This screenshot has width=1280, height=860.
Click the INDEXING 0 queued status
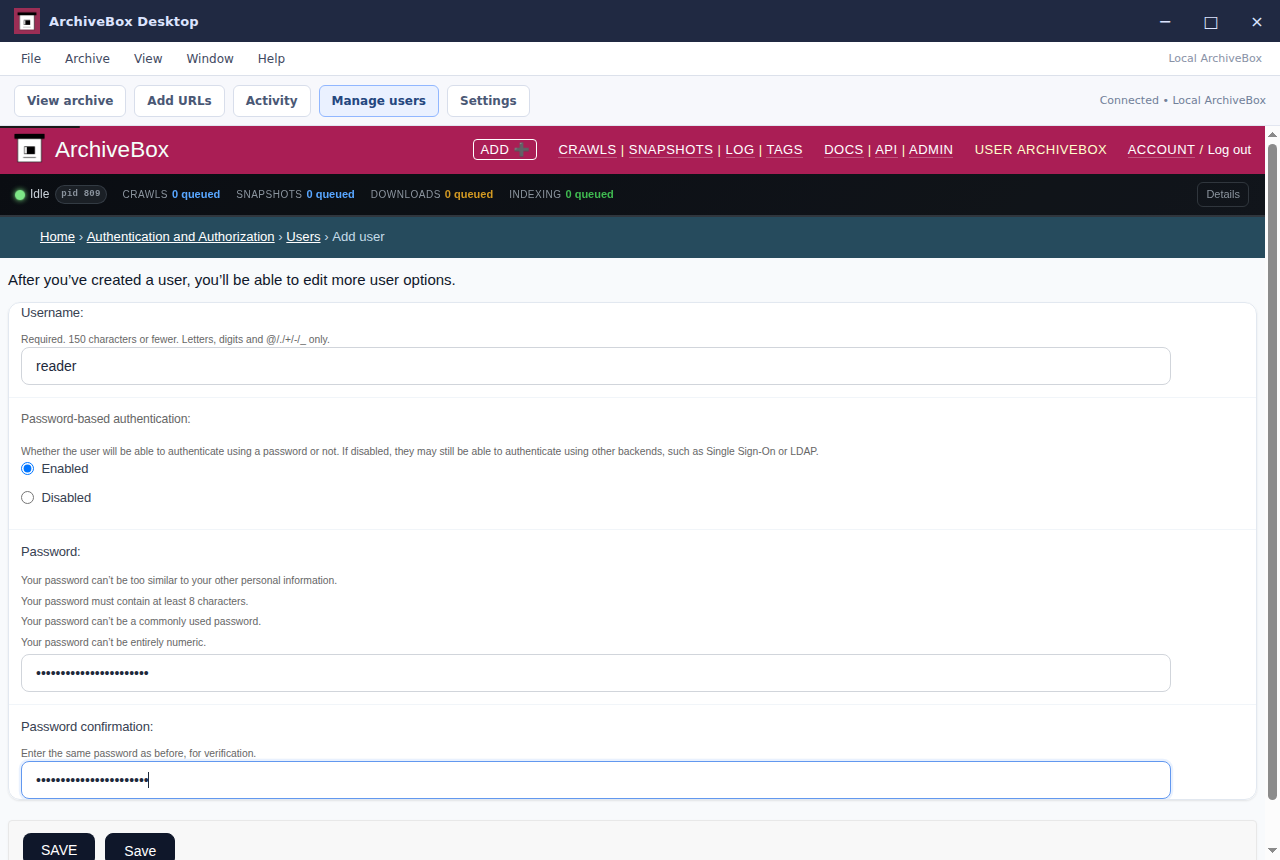point(561,194)
